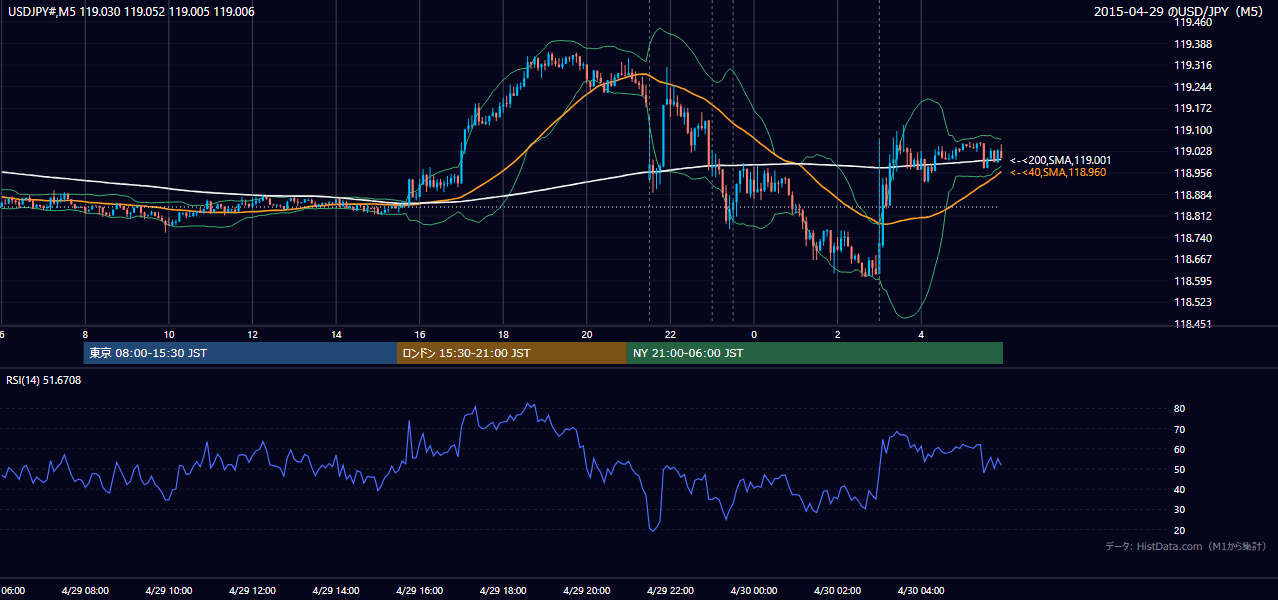Click RSI scale value 60
This screenshot has width=1278, height=600.
[x=1180, y=449]
